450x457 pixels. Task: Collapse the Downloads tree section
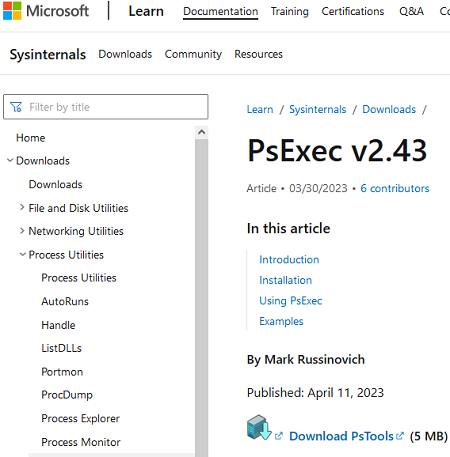pos(10,161)
